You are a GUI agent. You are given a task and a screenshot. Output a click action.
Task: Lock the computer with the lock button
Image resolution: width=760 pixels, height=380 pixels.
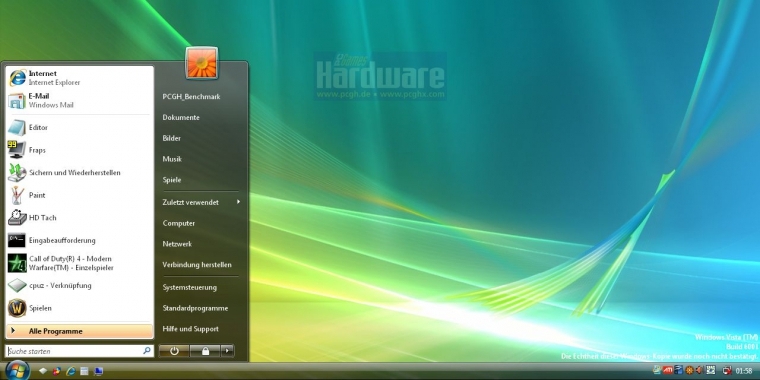click(x=205, y=351)
